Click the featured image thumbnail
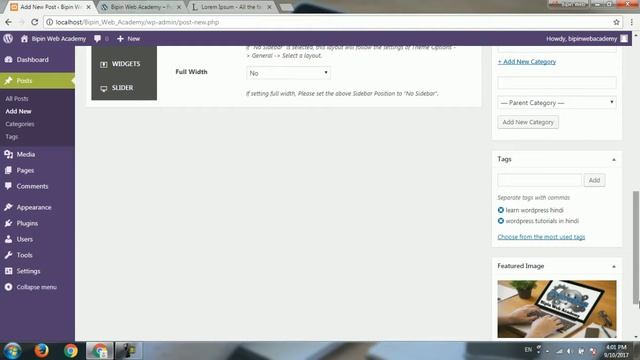Screen dimensions: 640x360 coord(557,309)
